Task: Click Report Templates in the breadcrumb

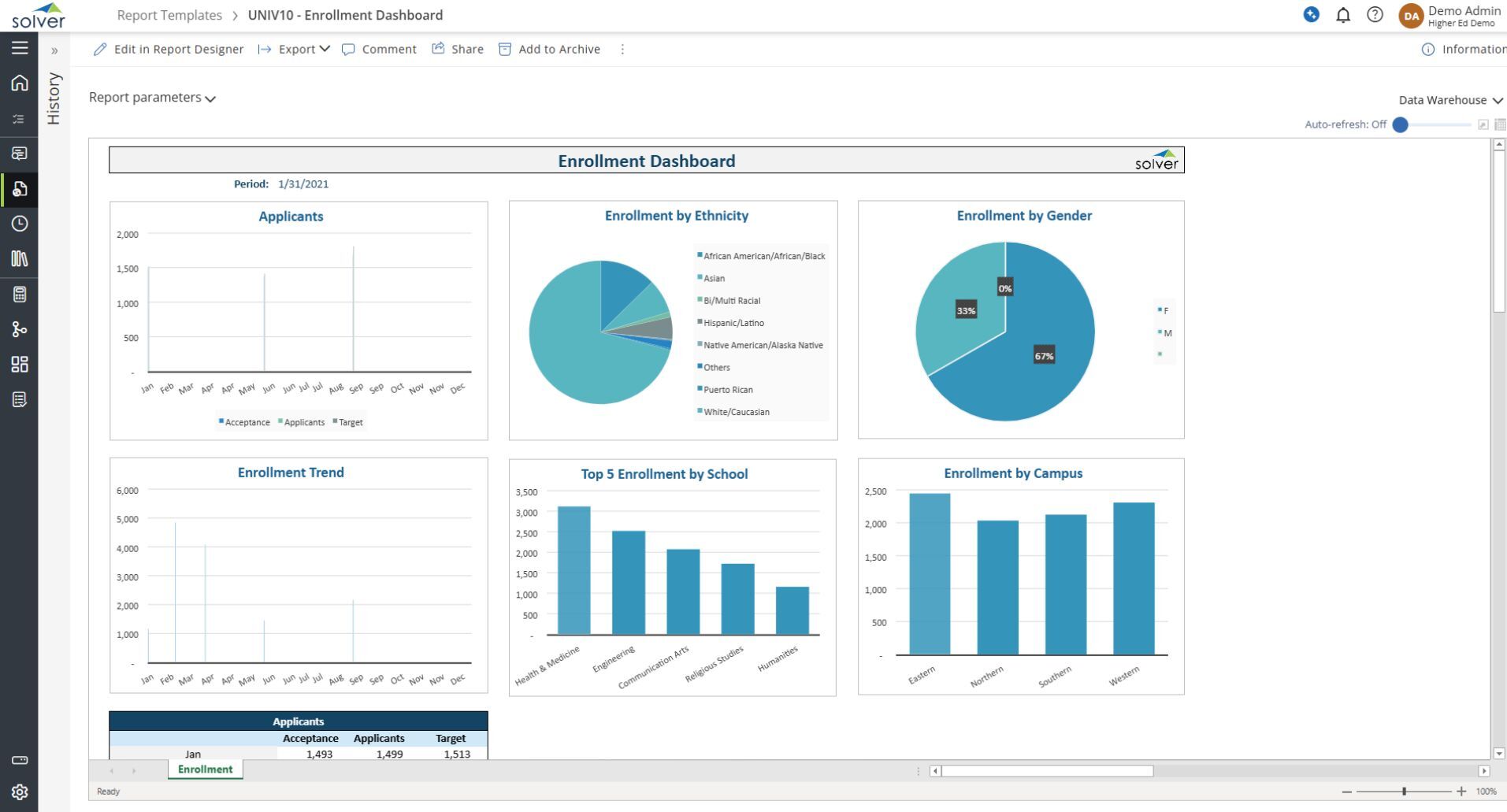Action: coord(169,15)
